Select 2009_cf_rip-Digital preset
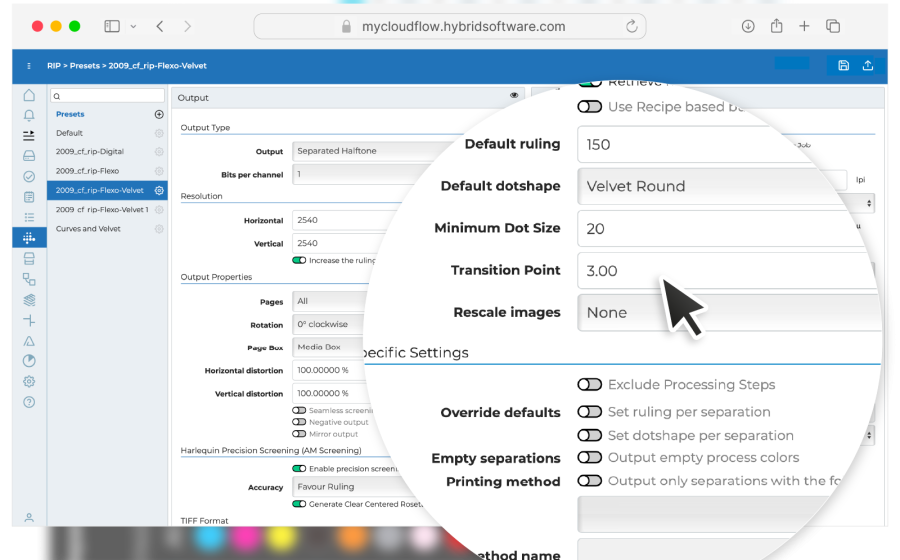The height and width of the screenshot is (560, 900). click(90, 152)
